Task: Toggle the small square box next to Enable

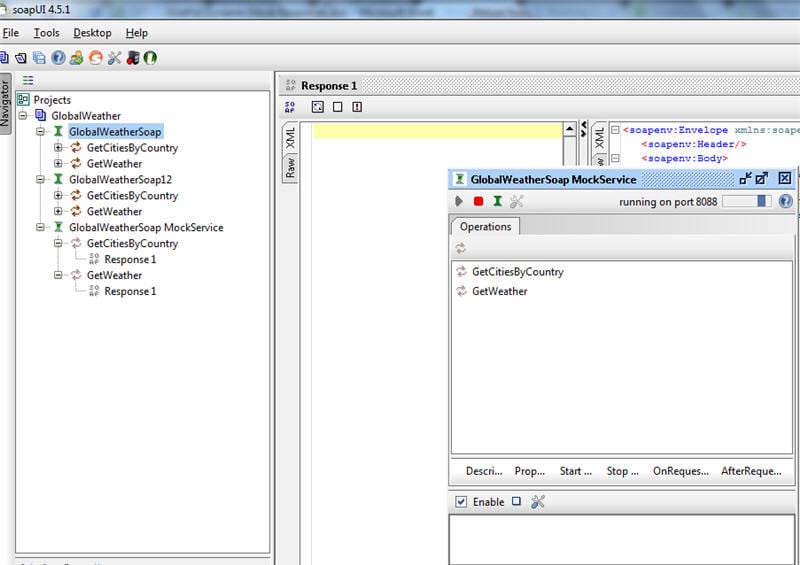Action: [516, 501]
